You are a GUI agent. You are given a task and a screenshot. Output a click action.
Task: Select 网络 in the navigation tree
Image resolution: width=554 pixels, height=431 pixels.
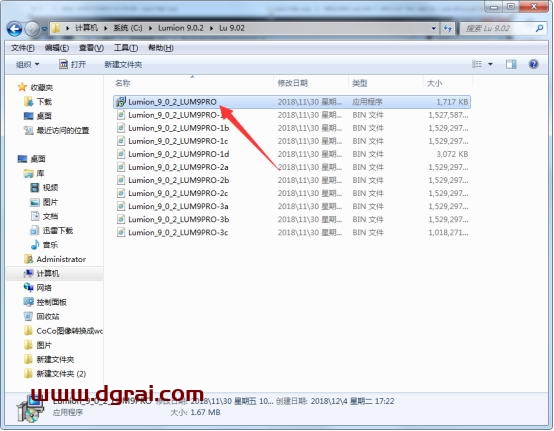[44, 288]
